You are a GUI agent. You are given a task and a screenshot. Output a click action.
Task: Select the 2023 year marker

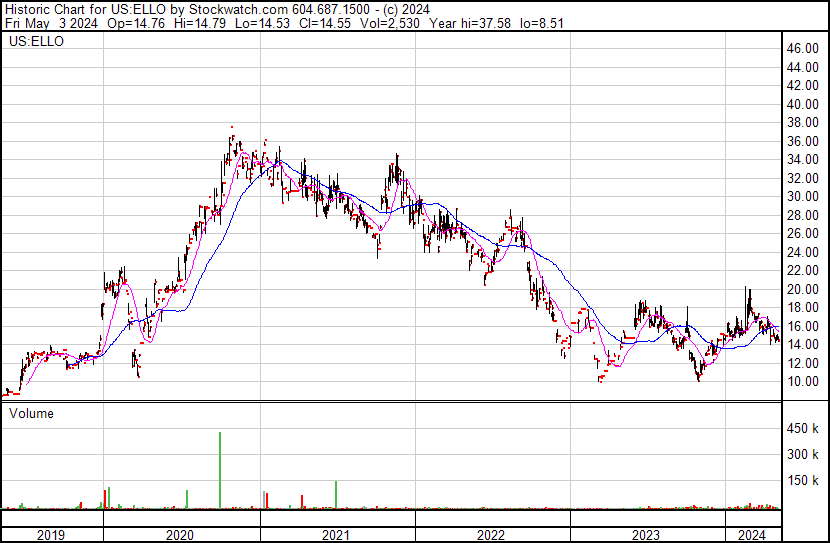(647, 534)
